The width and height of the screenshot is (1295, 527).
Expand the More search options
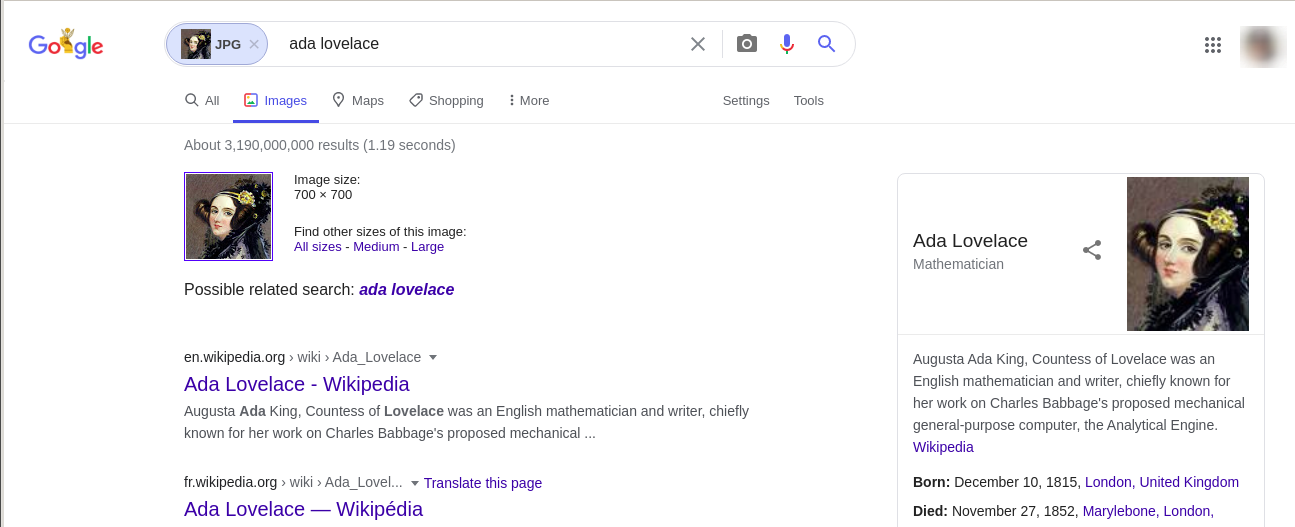coord(529,101)
